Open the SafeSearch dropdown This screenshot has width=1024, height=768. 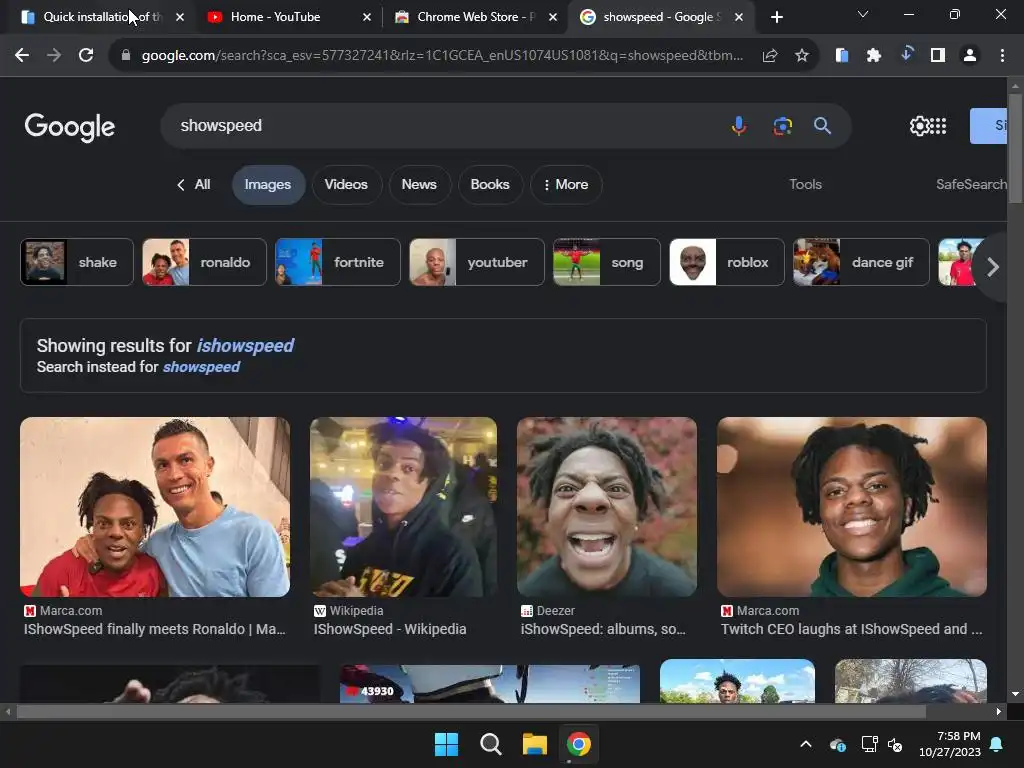pyautogui.click(x=971, y=185)
